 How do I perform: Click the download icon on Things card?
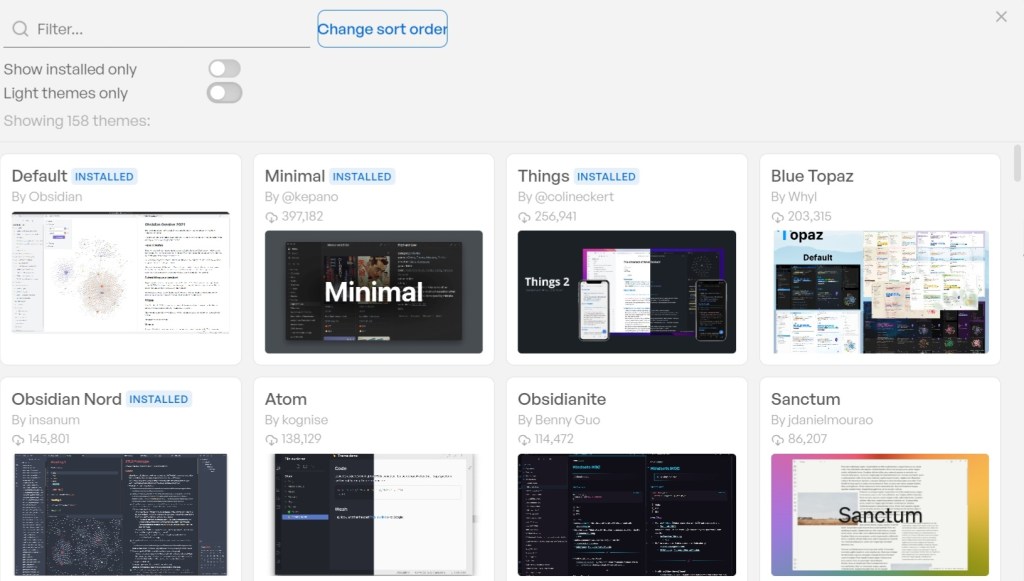[524, 217]
